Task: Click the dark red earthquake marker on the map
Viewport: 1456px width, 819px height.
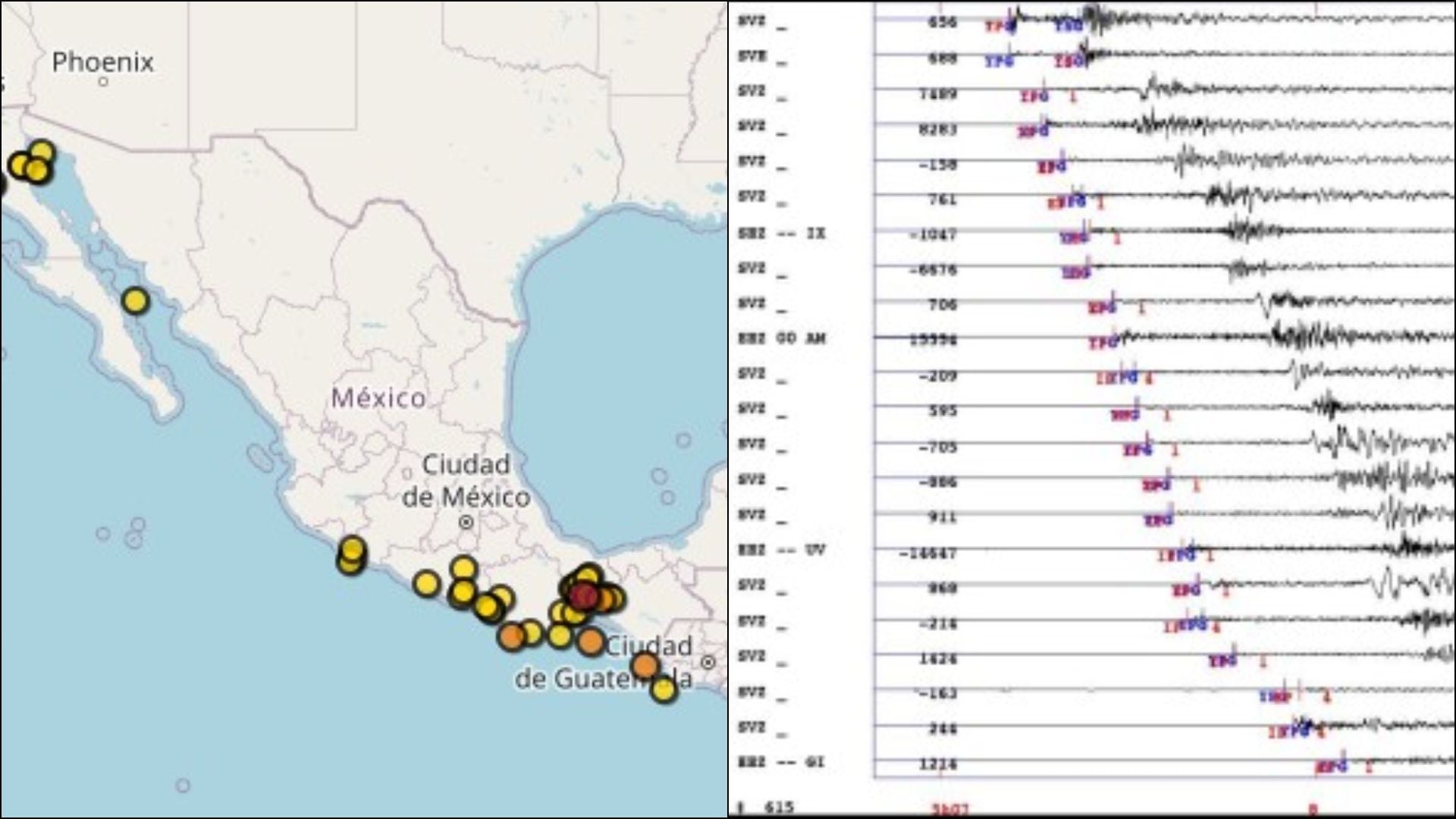Action: [x=583, y=595]
